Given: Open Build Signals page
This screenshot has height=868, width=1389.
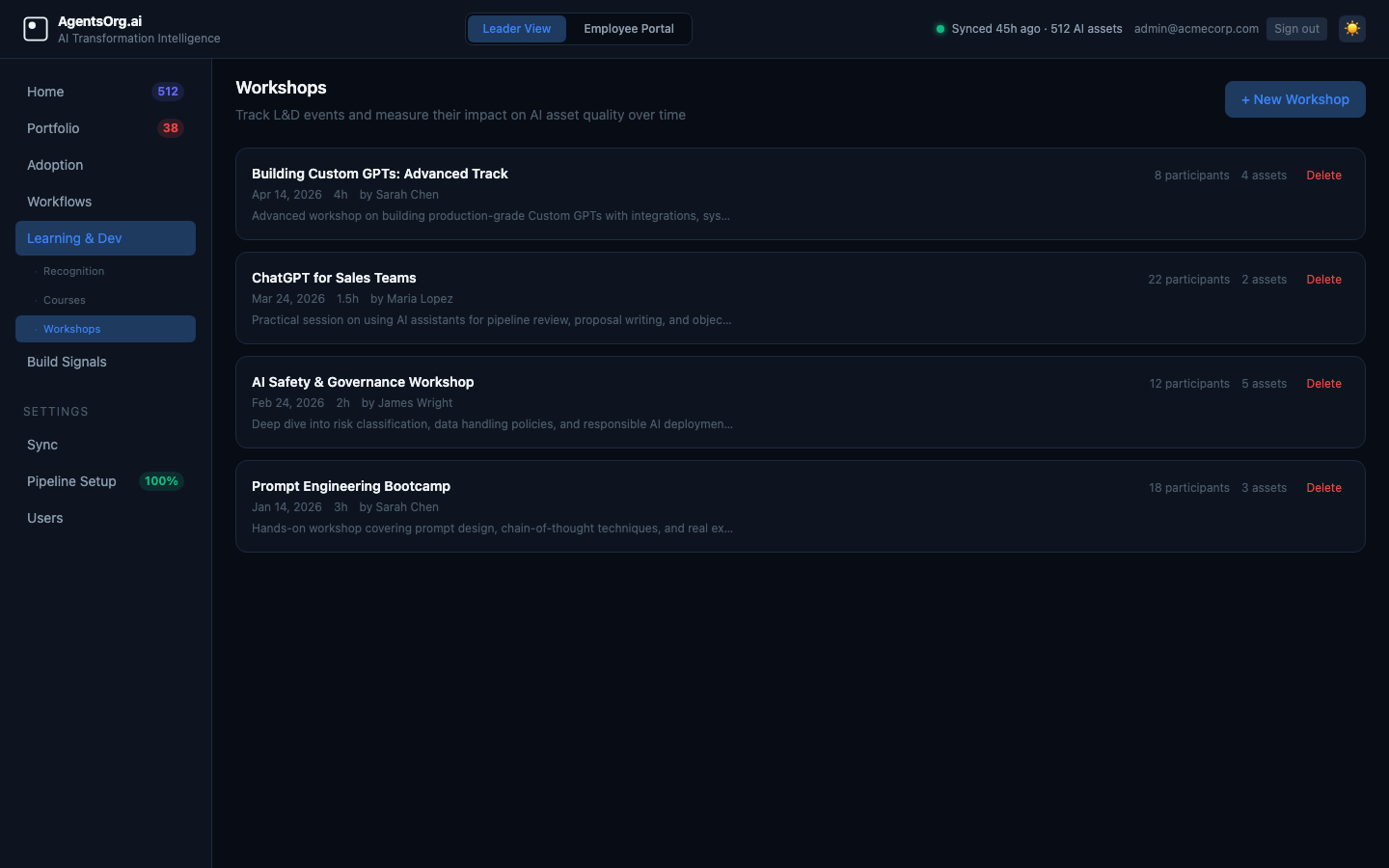Looking at the screenshot, I should [67, 362].
